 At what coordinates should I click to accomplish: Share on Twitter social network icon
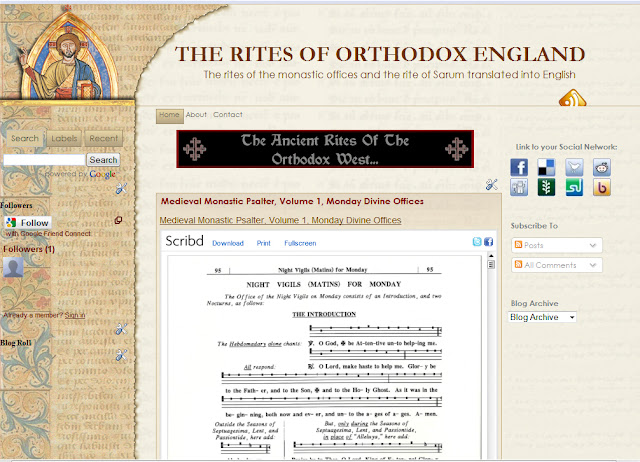pos(574,168)
